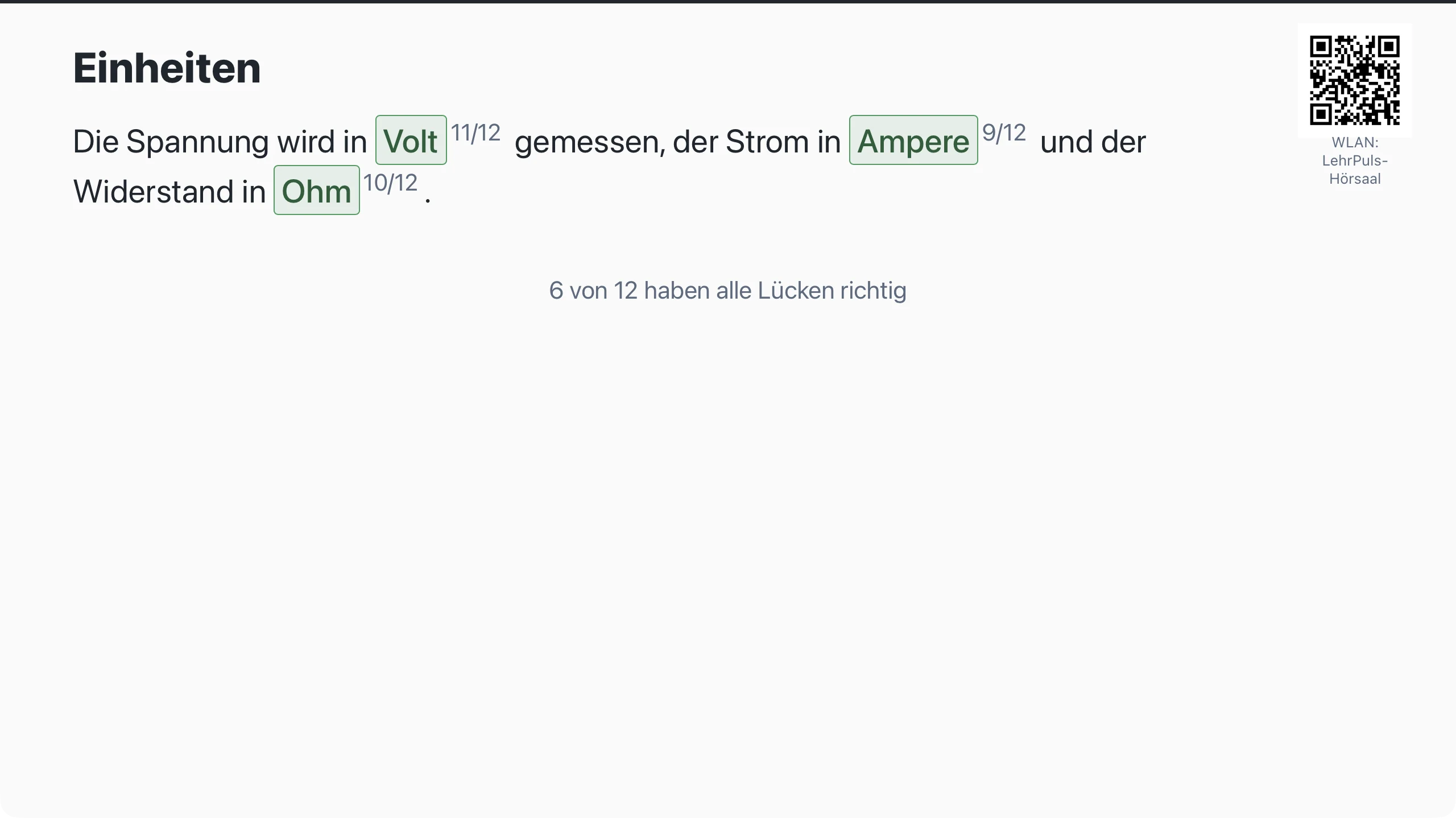Click the 9/12 score beside Ampere
This screenshot has height=818, width=1456.
1004,133
